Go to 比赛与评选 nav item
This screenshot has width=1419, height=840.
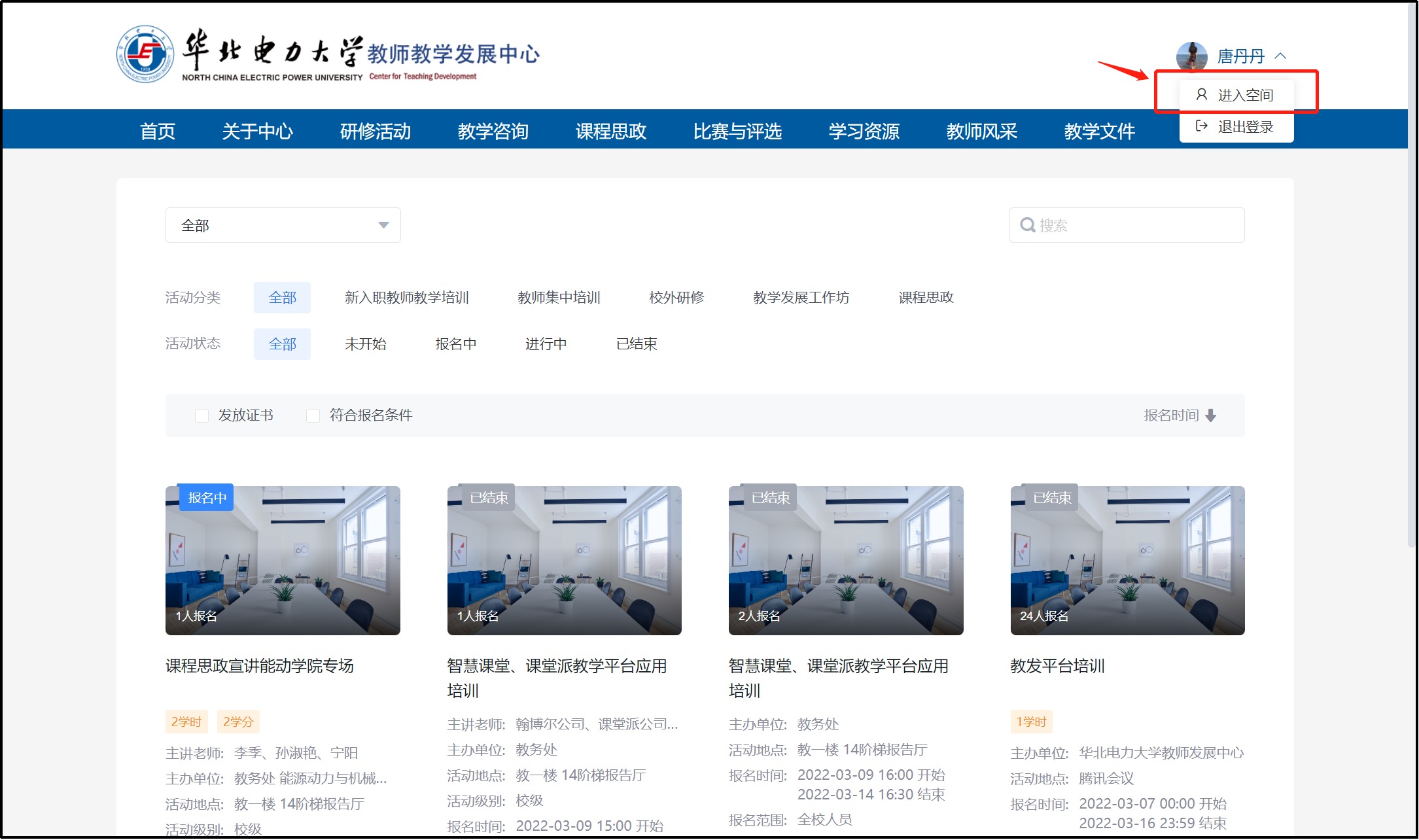[737, 131]
